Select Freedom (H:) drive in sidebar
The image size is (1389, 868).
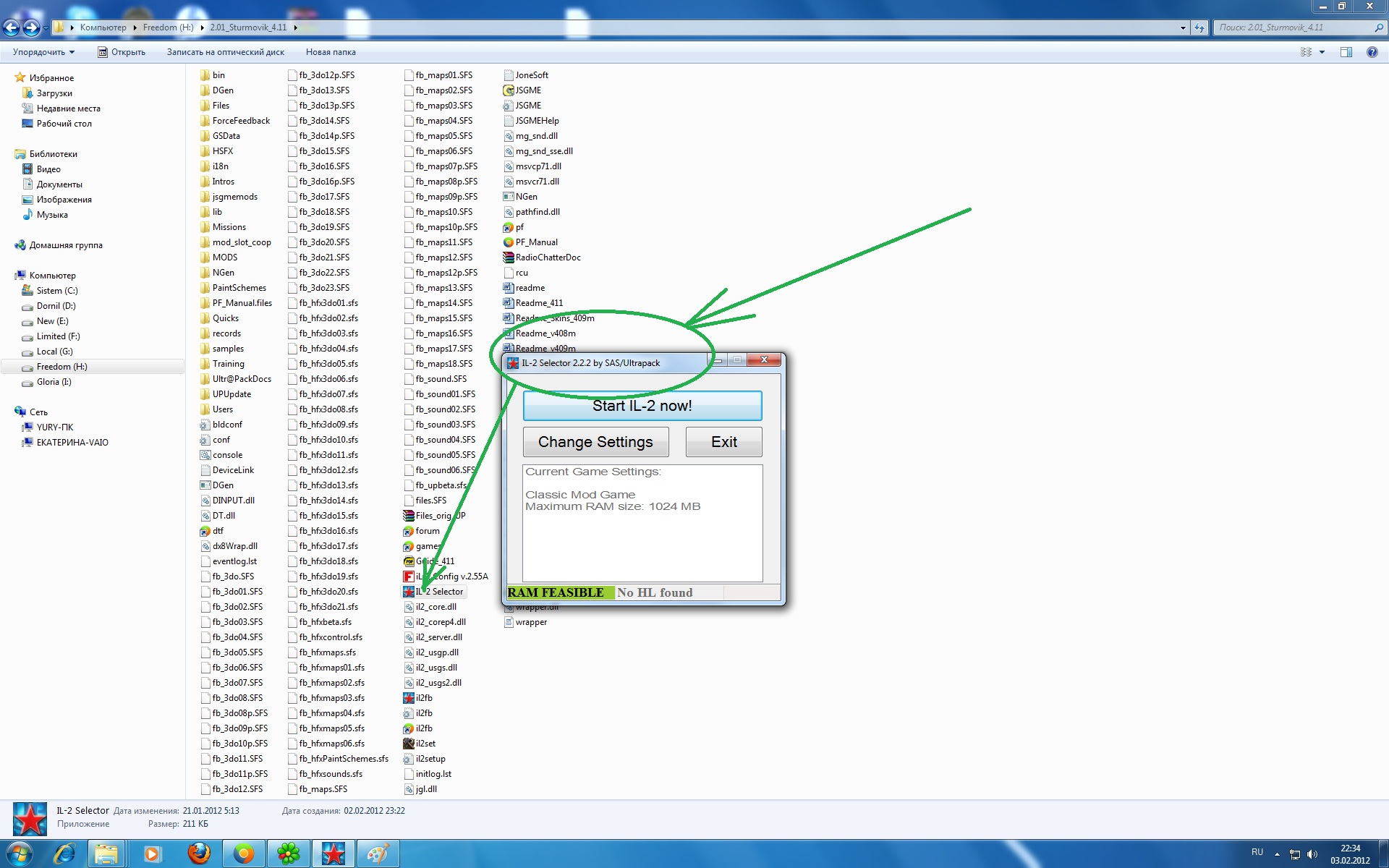[x=61, y=367]
